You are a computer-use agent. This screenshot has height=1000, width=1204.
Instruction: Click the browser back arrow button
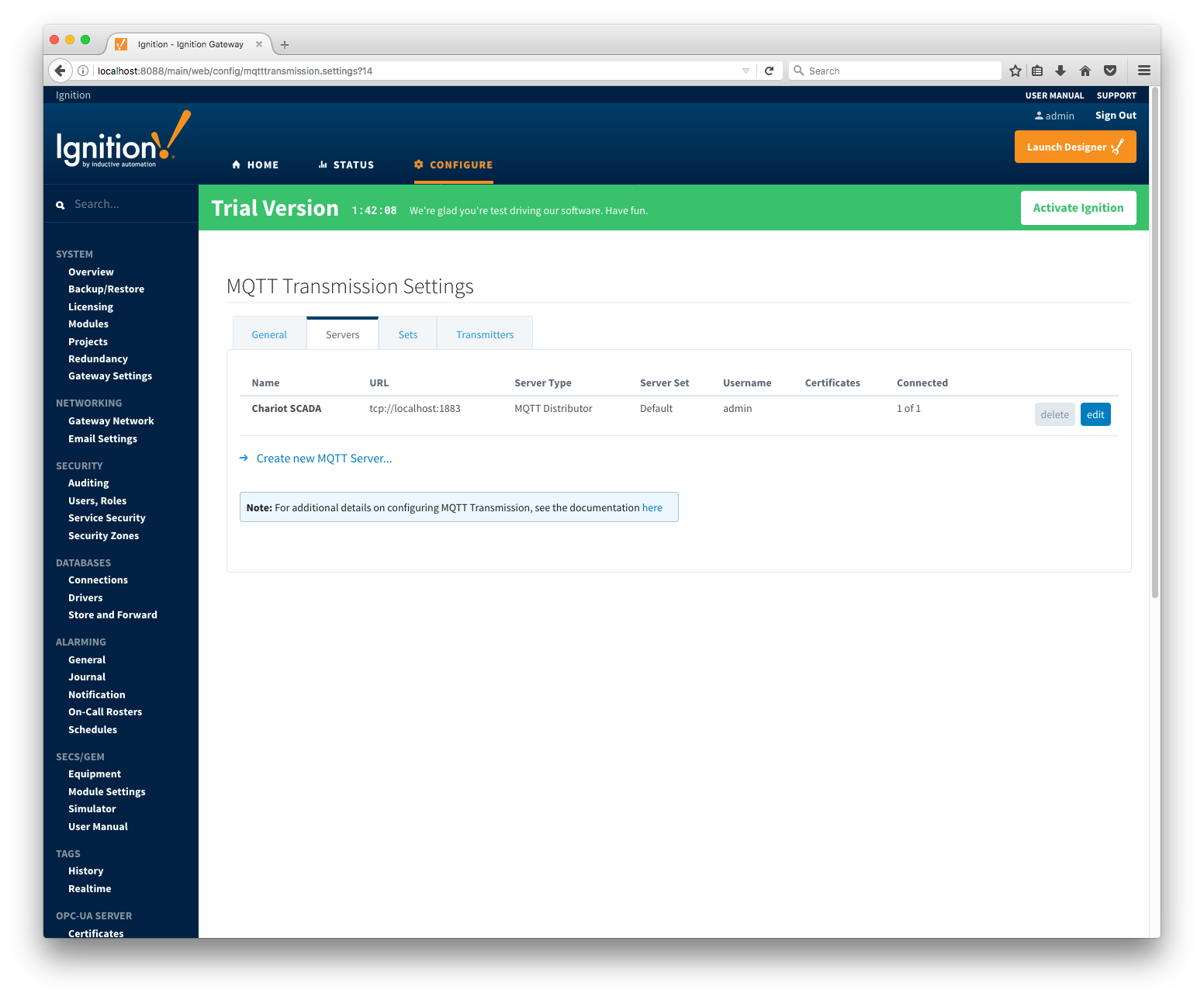tap(60, 71)
